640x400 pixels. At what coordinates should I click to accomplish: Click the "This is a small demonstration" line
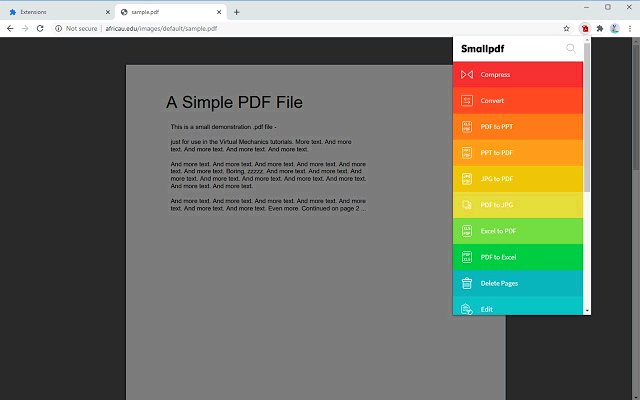click(224, 127)
